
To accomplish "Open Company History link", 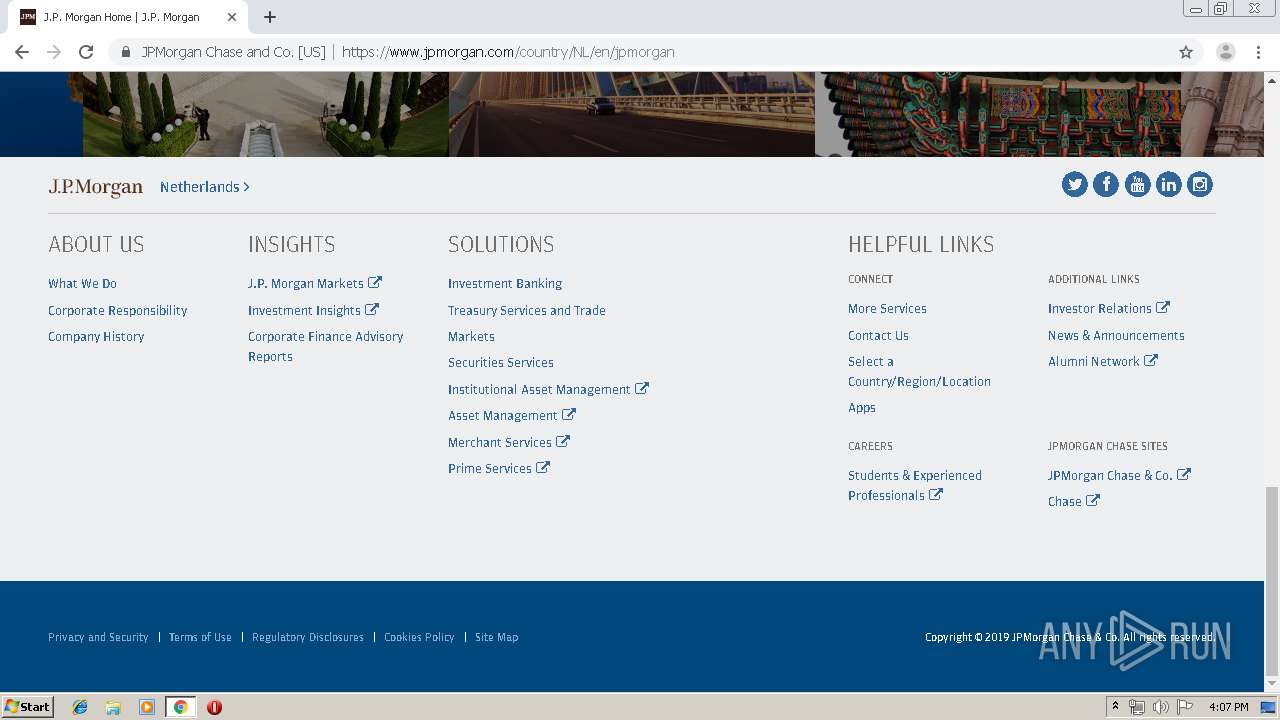I will click(x=96, y=337).
